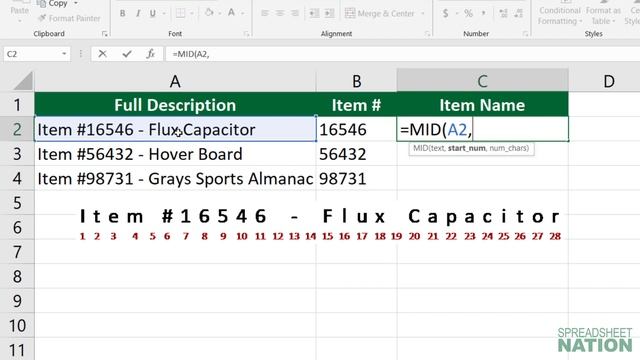Click the Format Painter brush
The image size is (640, 360).
pos(42,18)
